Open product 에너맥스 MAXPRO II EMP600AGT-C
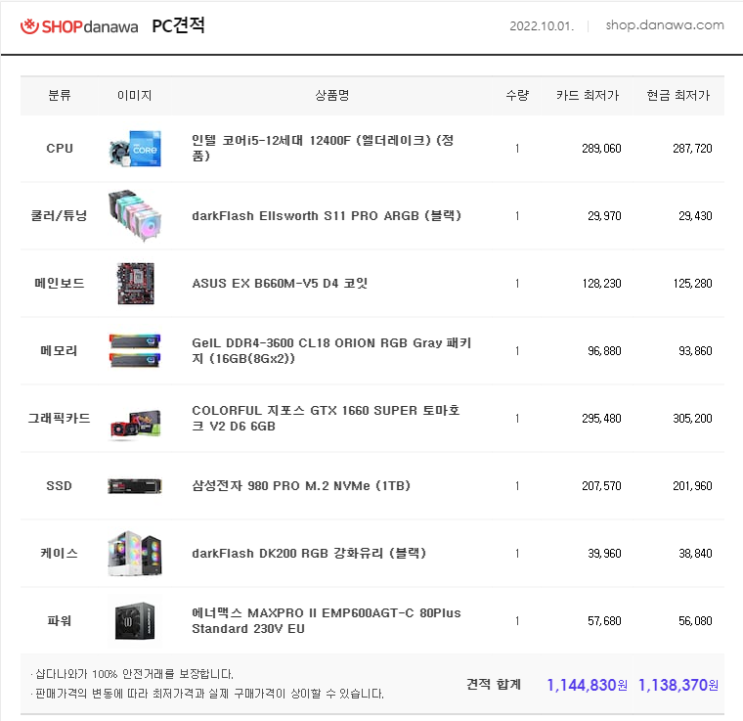This screenshot has width=743, height=721. coord(326,621)
